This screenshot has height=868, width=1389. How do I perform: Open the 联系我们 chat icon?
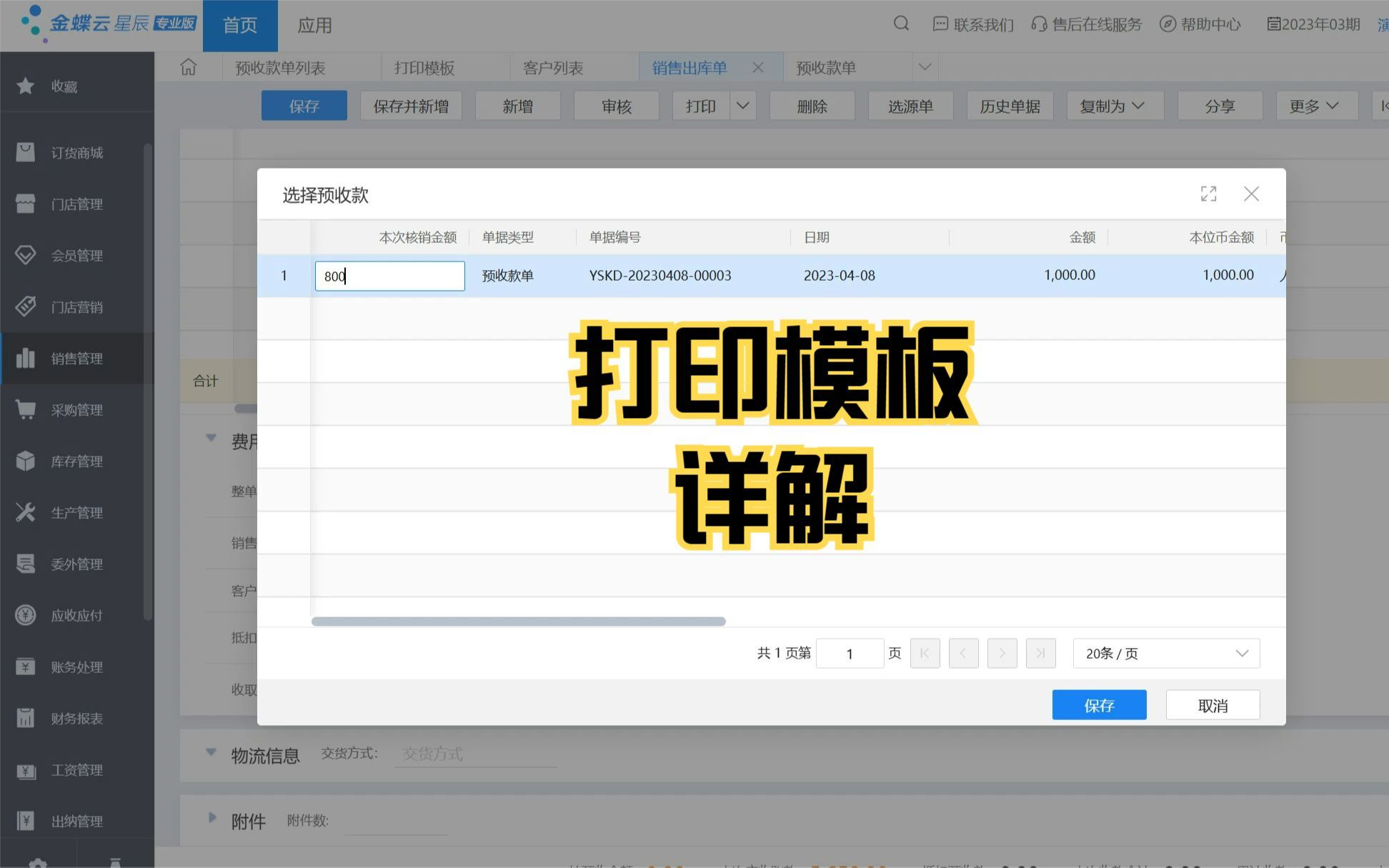[940, 24]
